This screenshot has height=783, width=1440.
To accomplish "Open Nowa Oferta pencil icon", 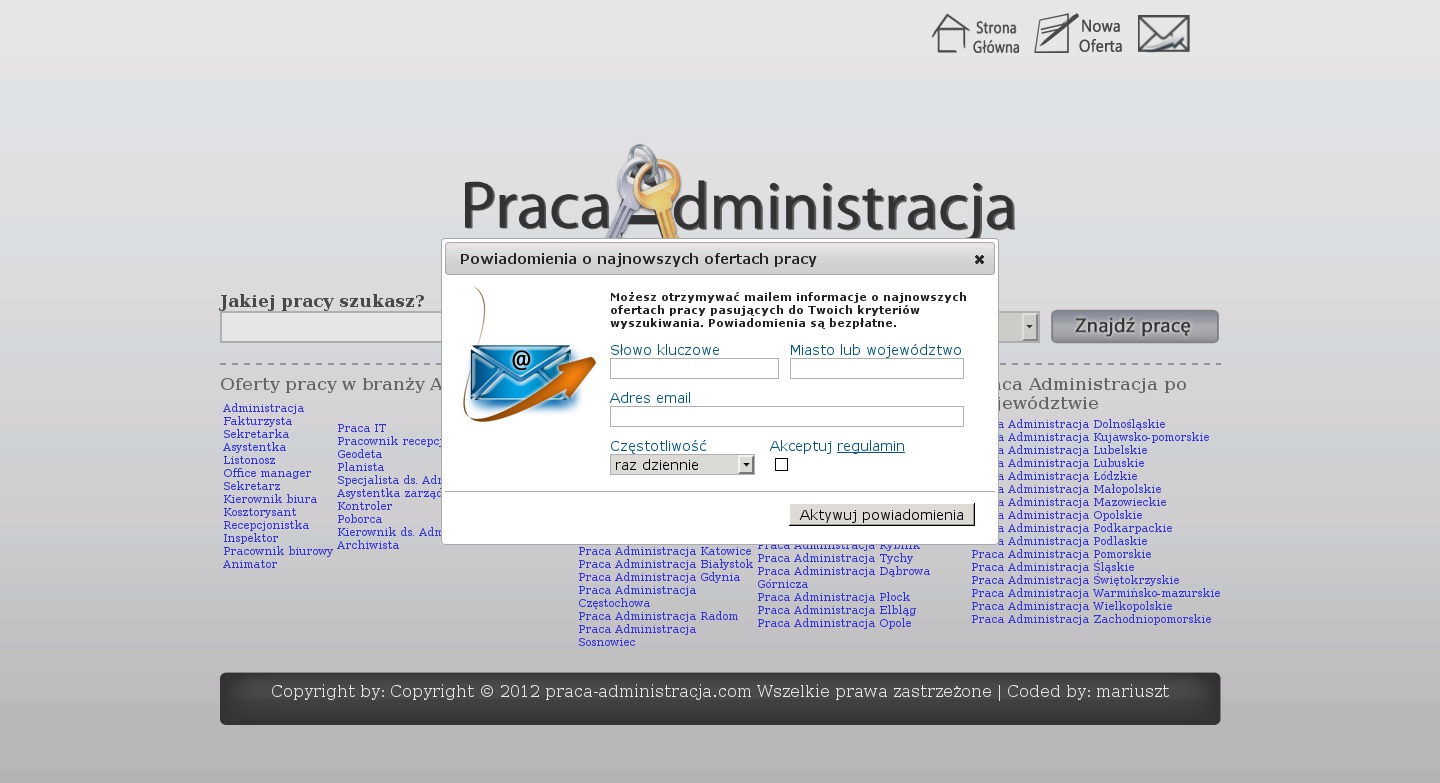I will 1055,34.
